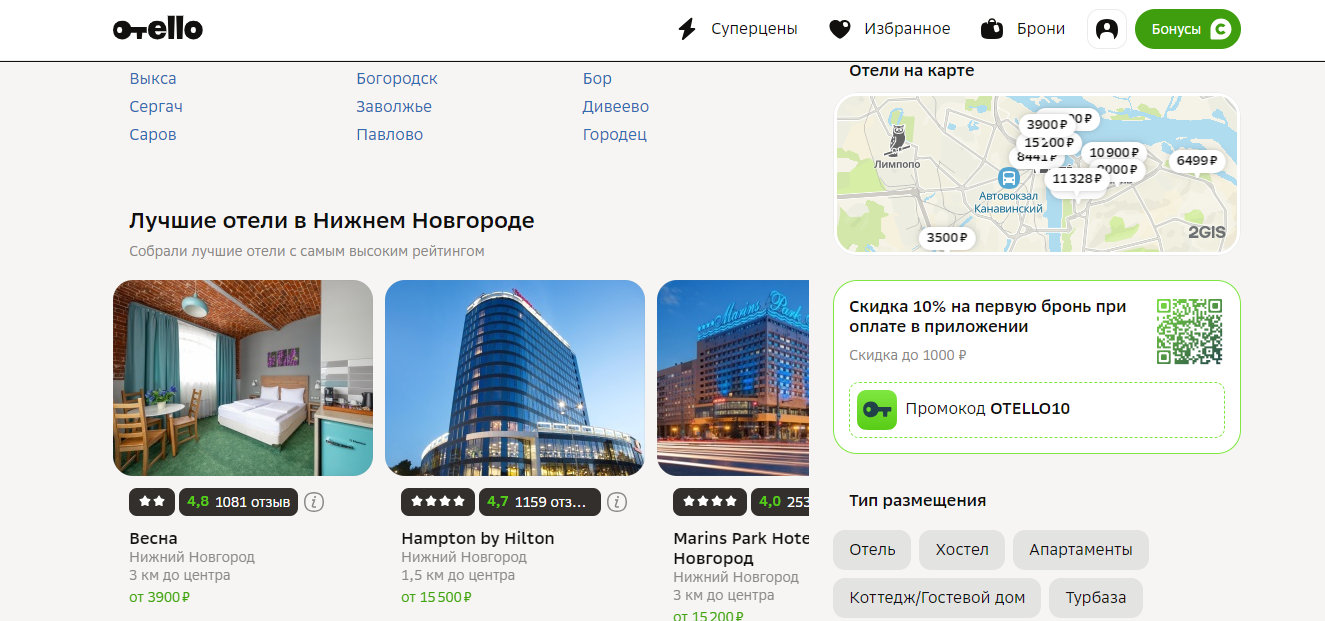Open the Выкса city link
Image resolution: width=1325 pixels, height=621 pixels.
coord(153,79)
